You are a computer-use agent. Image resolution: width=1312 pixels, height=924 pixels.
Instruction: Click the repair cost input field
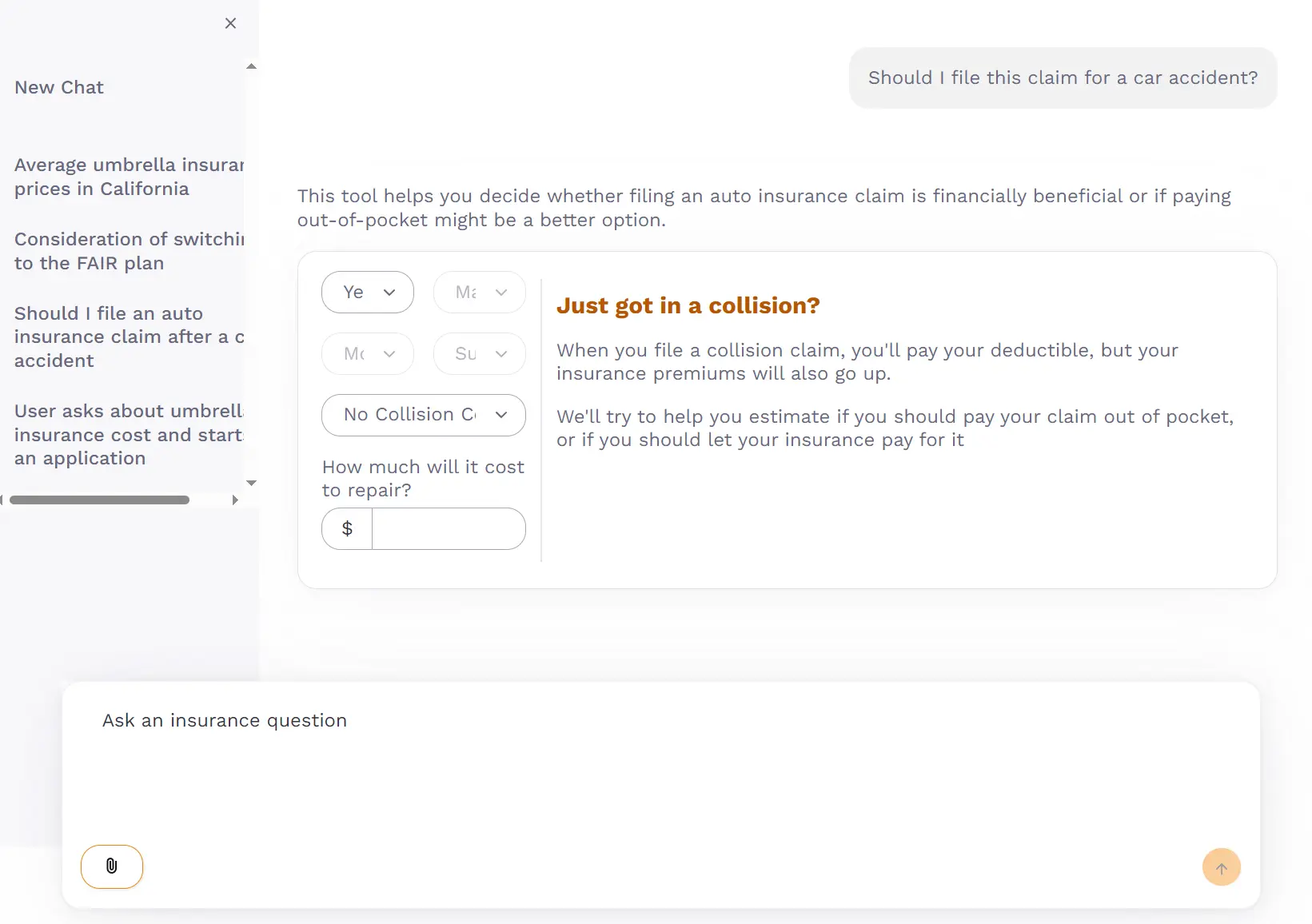point(449,528)
